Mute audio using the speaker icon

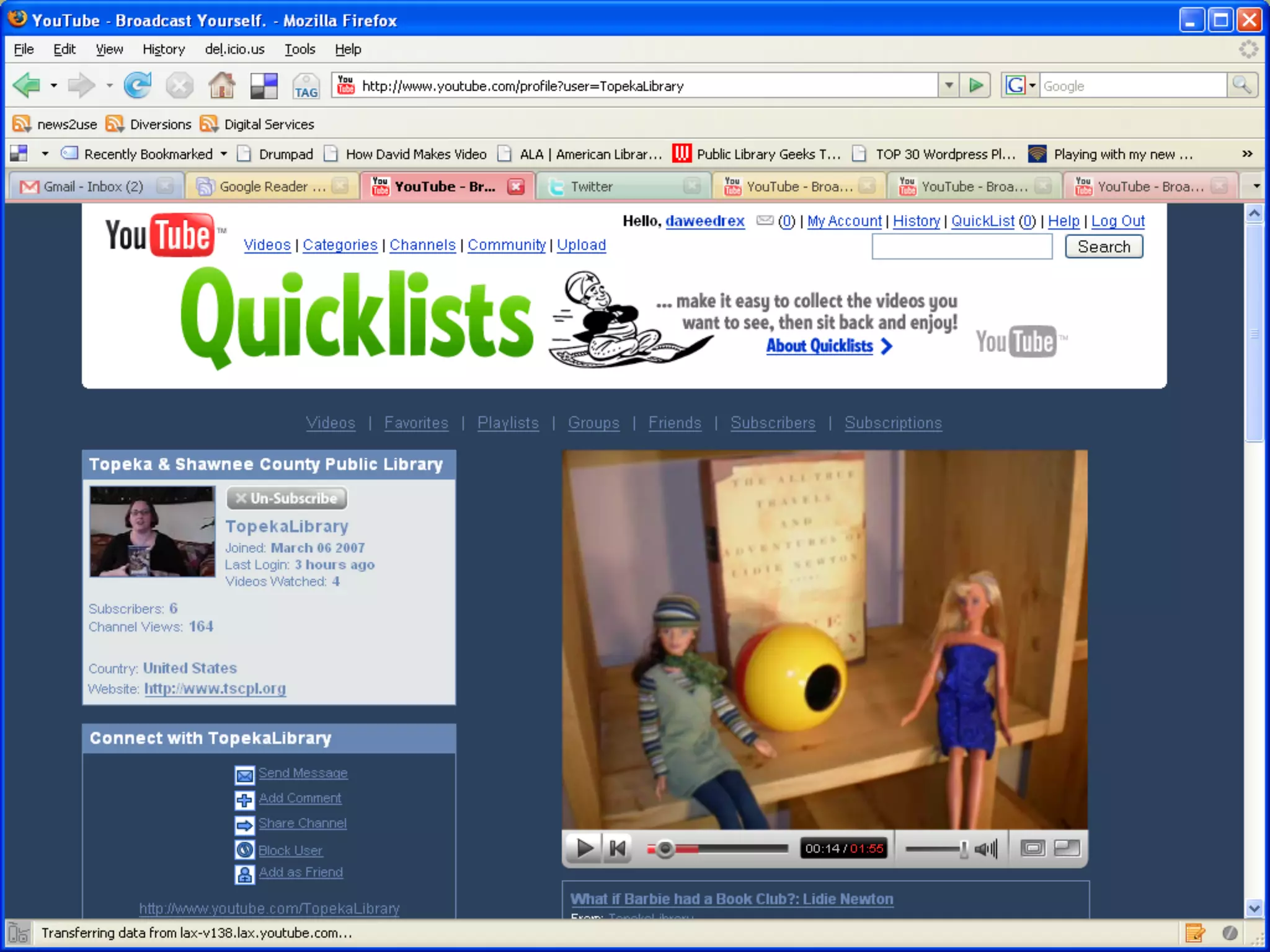tap(986, 848)
